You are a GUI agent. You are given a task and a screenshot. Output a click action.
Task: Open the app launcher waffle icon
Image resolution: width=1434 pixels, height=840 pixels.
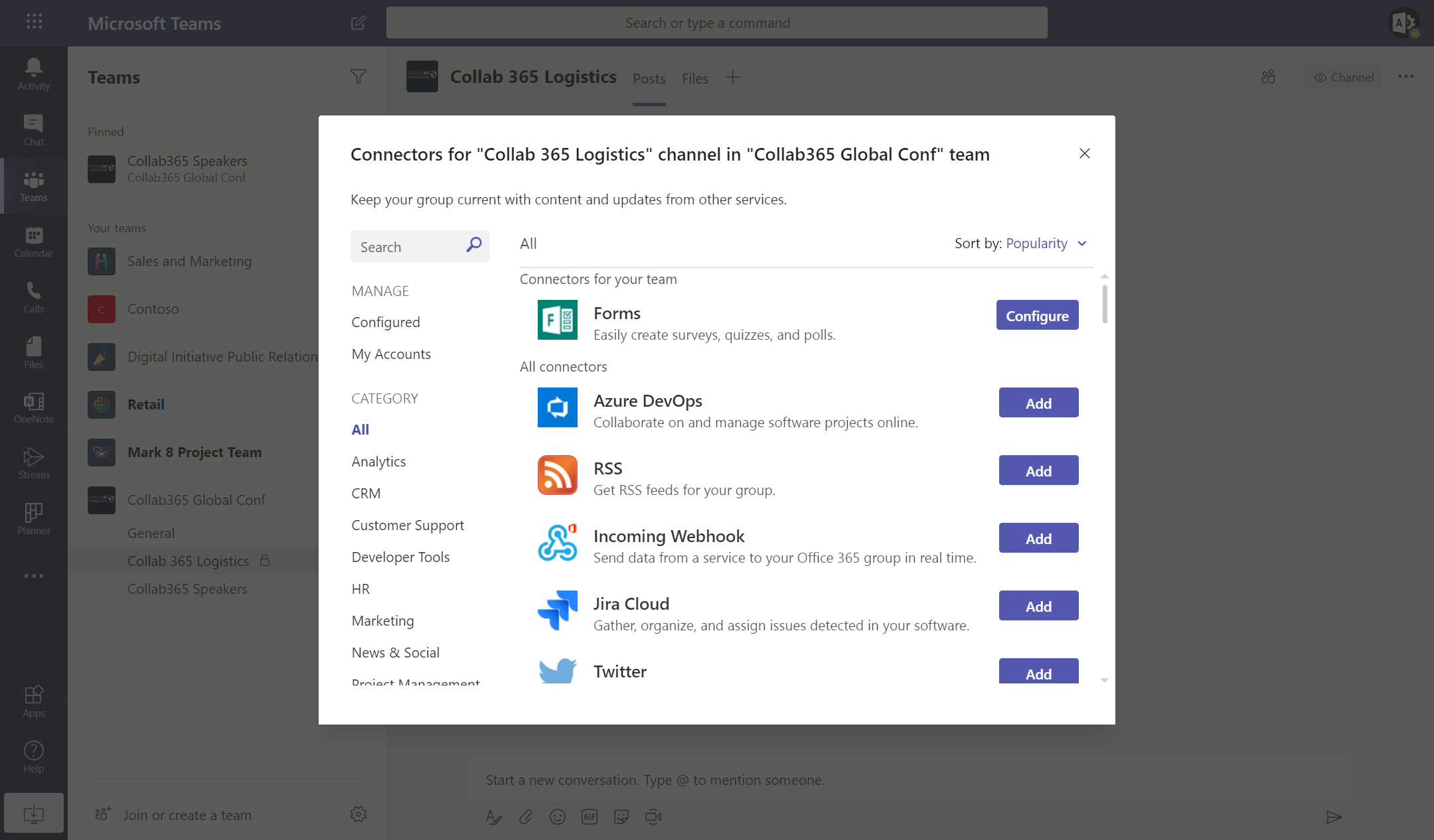34,22
